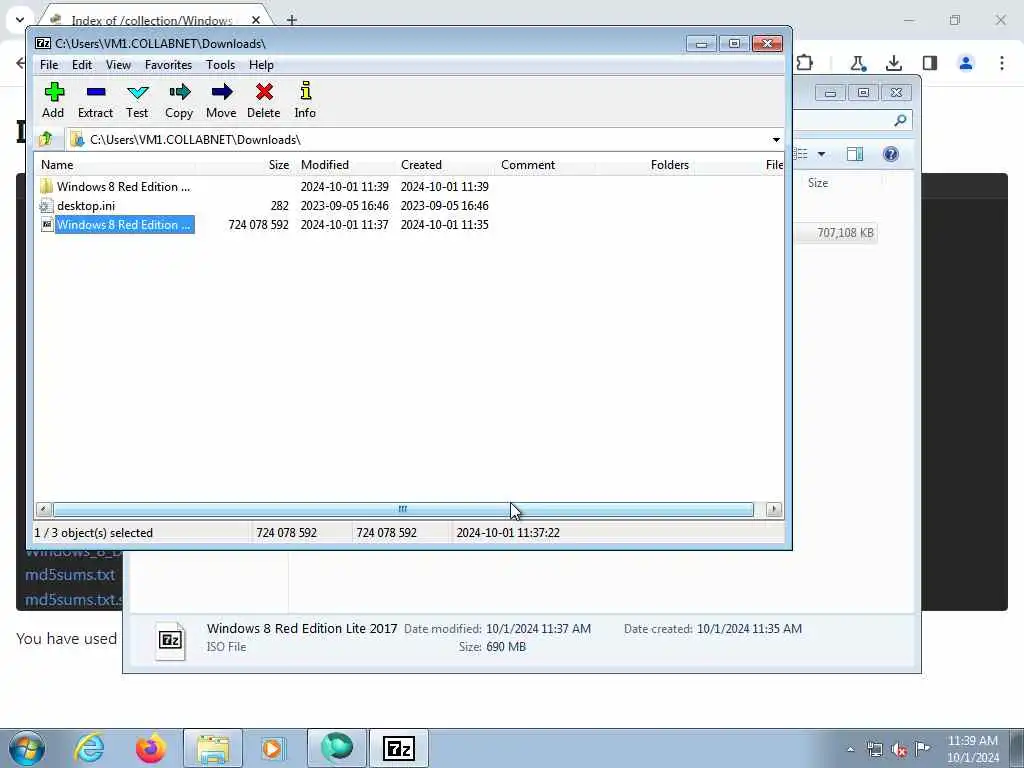Screen dimensions: 1024x768
Task: Run Test on the selected archive
Action: [137, 100]
